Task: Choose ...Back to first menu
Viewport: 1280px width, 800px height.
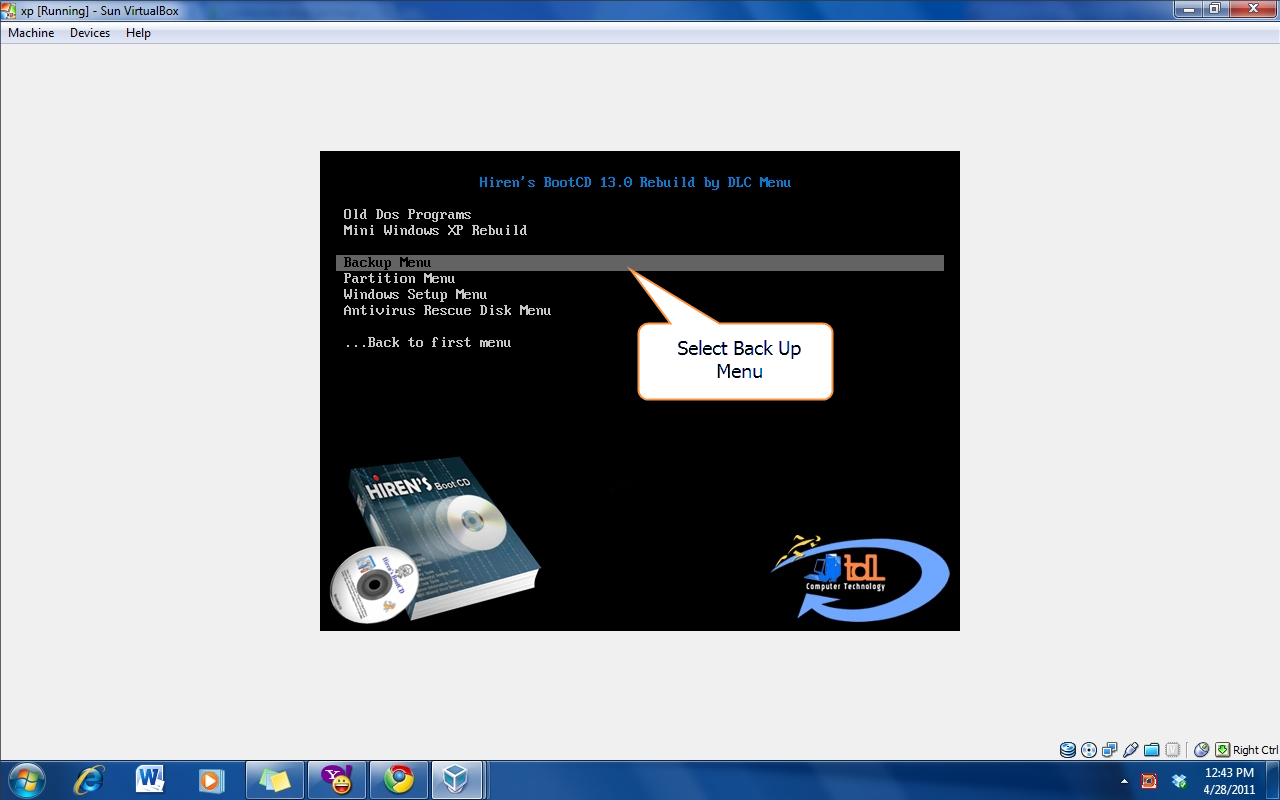Action: [x=427, y=343]
